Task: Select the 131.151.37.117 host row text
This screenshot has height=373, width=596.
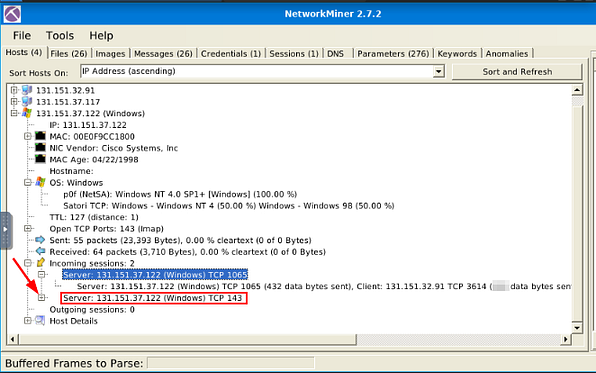Action: tap(68, 102)
